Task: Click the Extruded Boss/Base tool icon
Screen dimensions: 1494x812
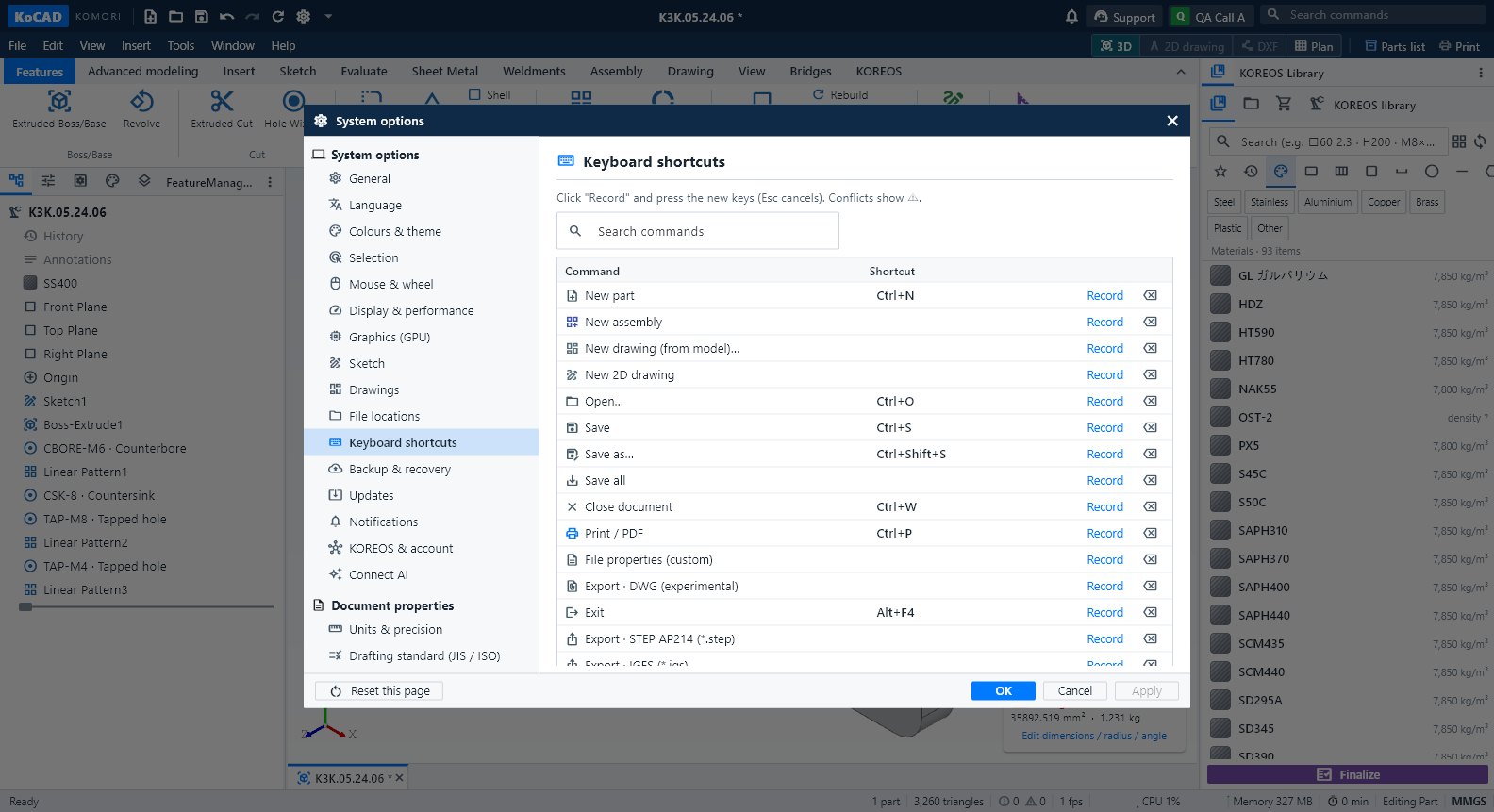Action: [x=59, y=101]
